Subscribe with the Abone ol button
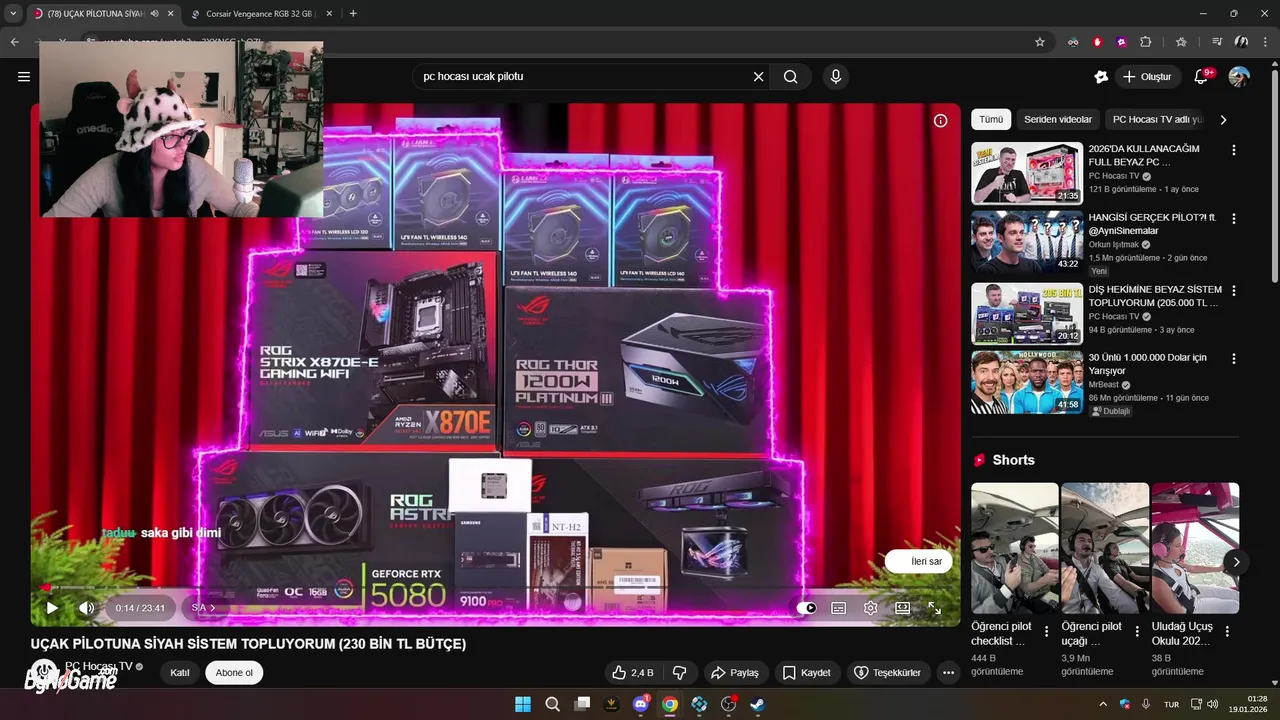The image size is (1280, 720). [x=234, y=672]
